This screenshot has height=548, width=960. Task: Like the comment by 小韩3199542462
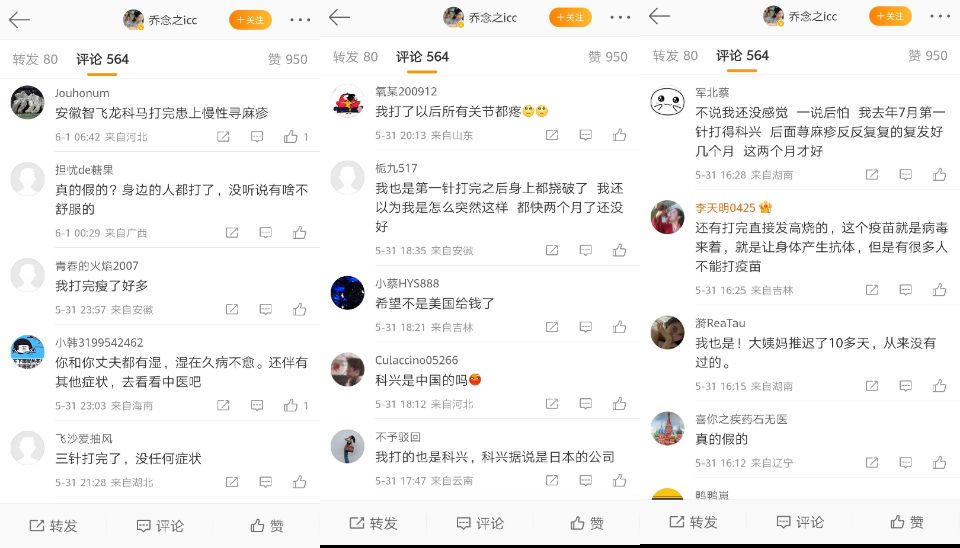(291, 405)
